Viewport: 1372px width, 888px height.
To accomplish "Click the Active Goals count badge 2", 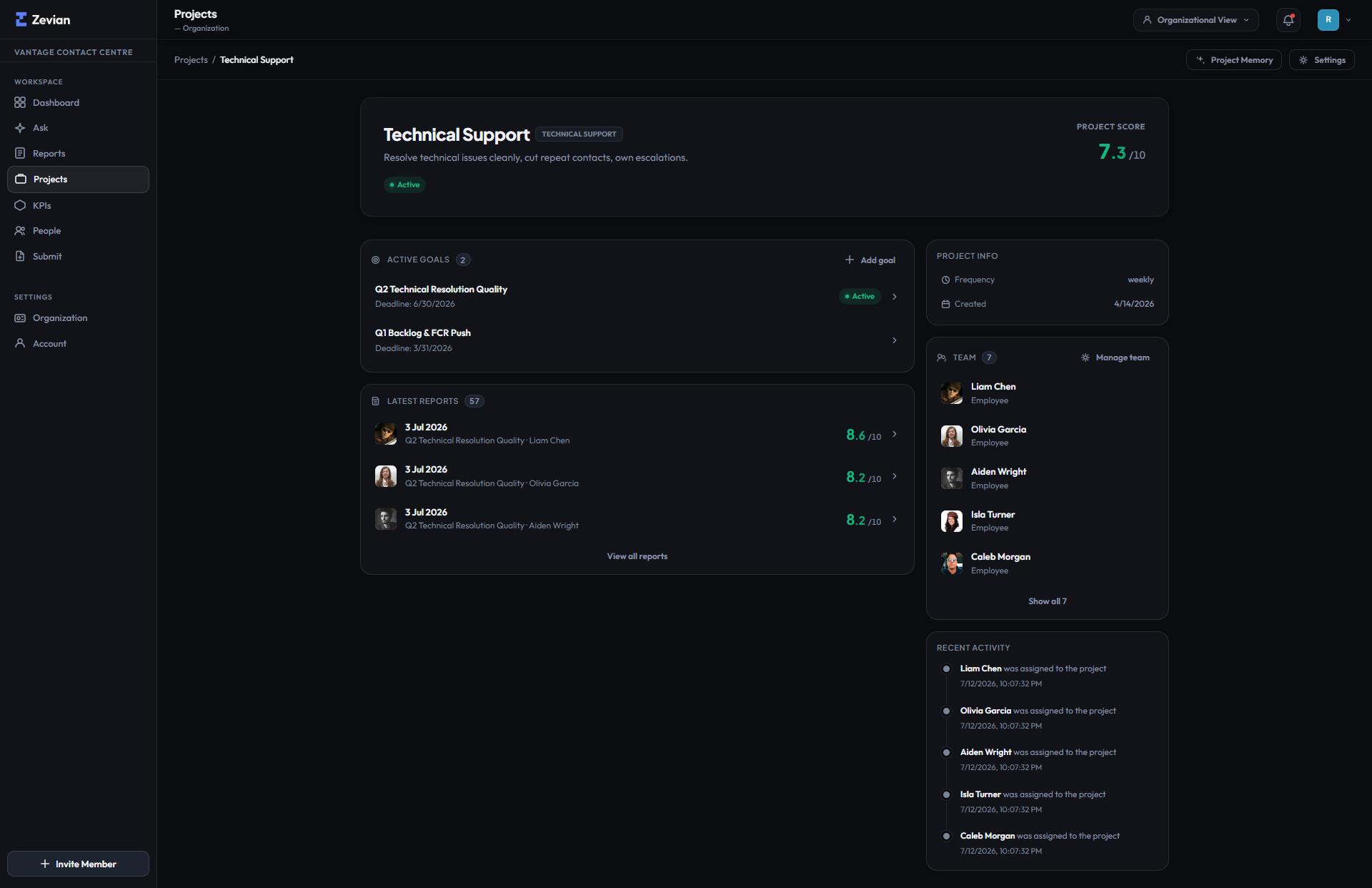I will [463, 260].
